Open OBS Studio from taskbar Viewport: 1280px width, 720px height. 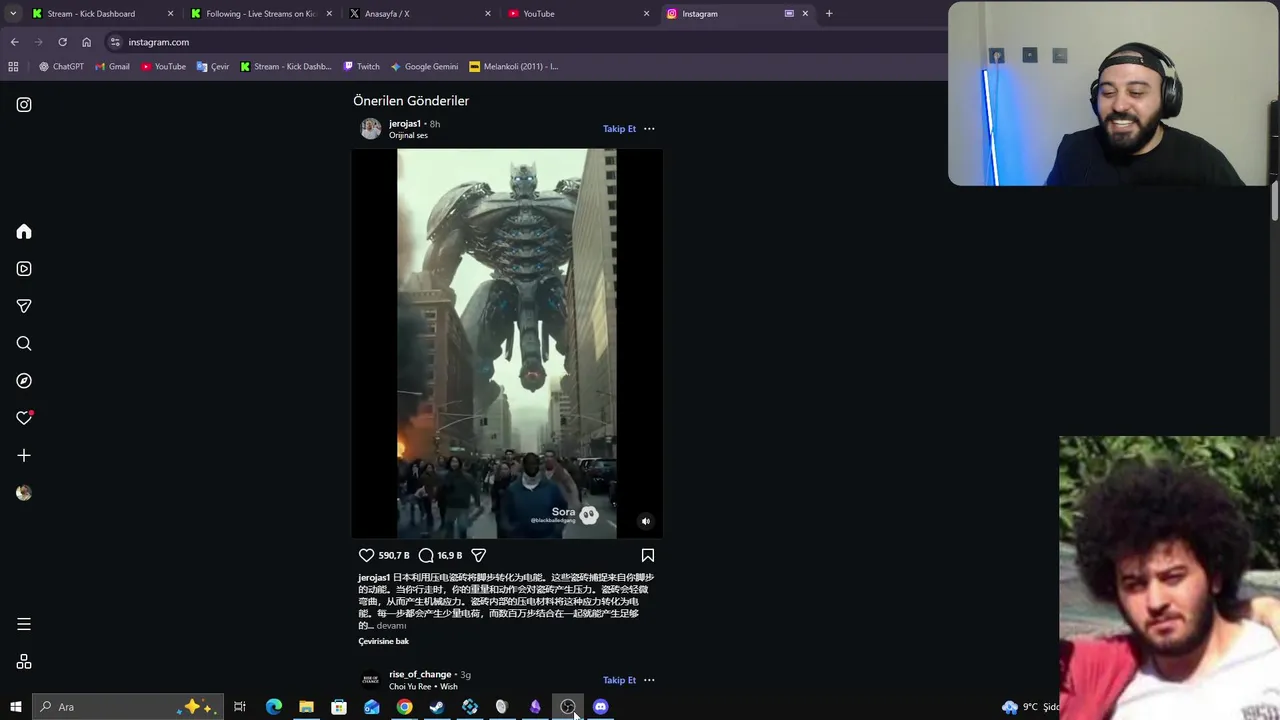tap(568, 707)
